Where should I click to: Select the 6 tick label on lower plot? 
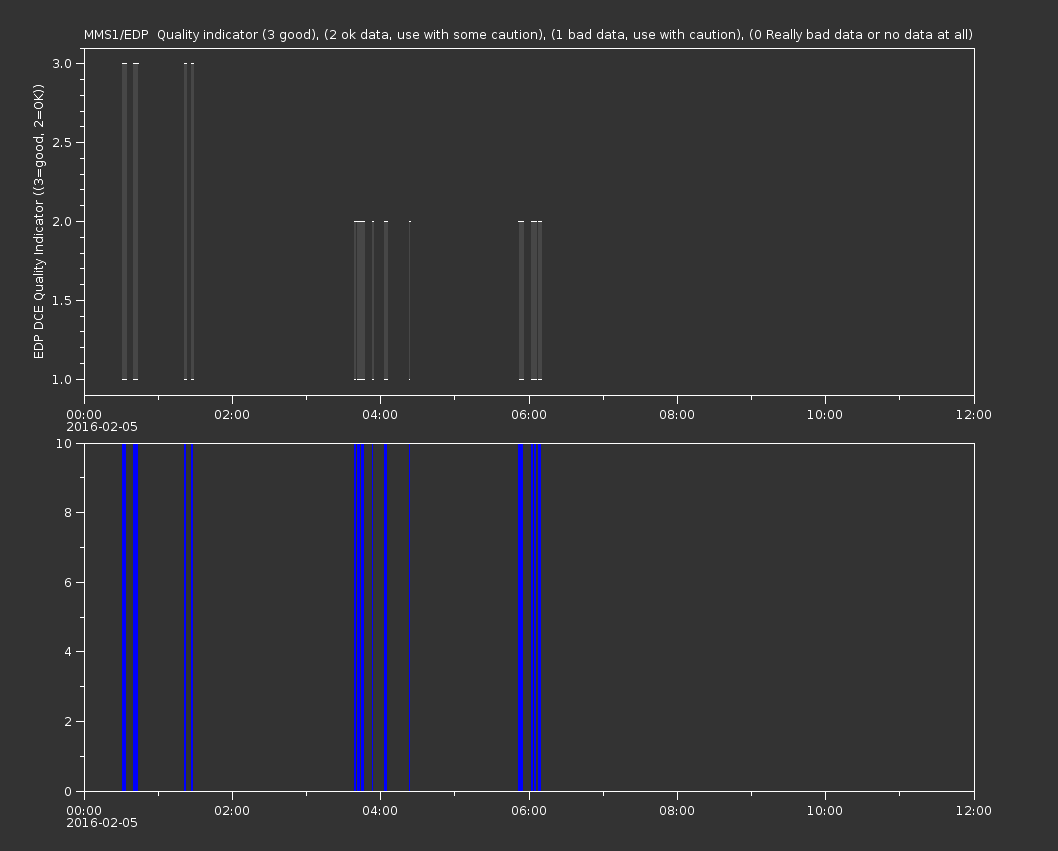68,582
